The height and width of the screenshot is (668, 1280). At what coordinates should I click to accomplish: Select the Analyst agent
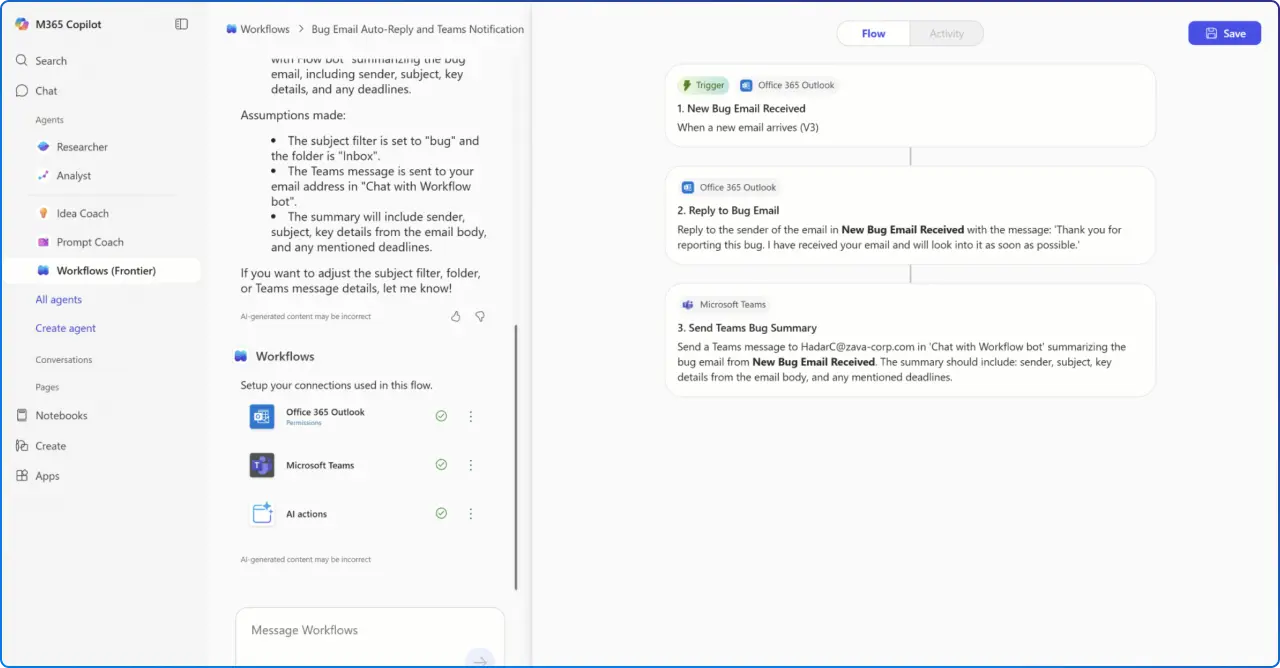72,175
